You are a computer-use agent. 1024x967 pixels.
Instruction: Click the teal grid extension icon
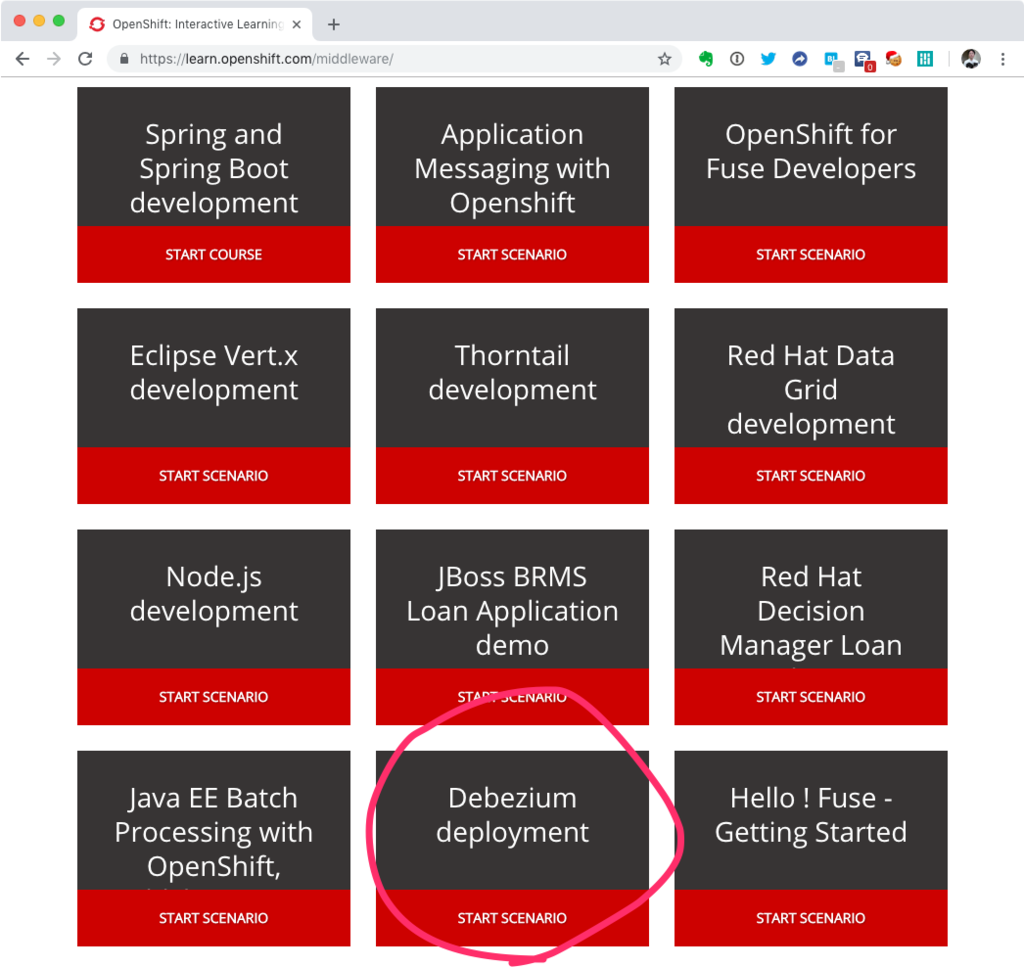point(925,59)
